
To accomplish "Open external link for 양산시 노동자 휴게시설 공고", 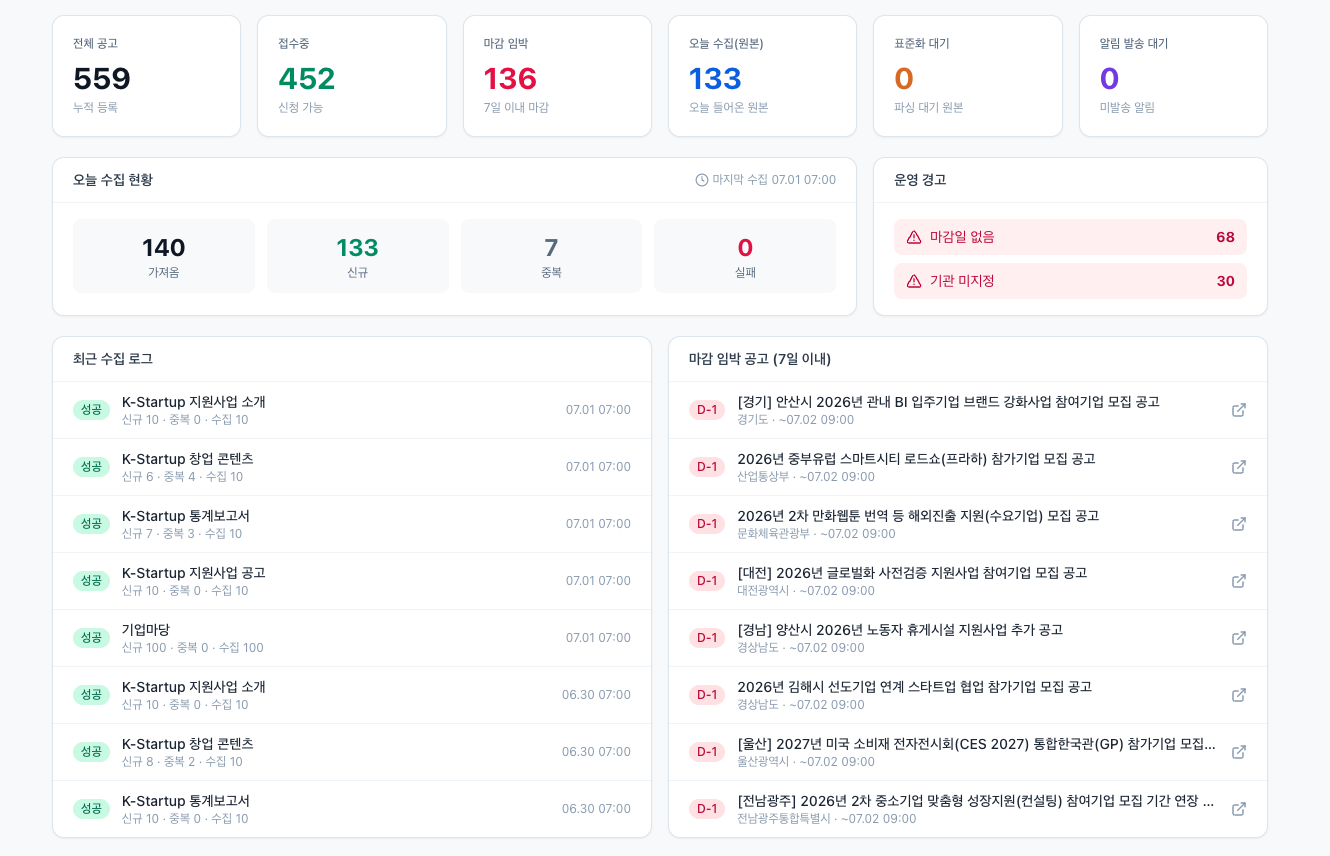I will [1238, 638].
